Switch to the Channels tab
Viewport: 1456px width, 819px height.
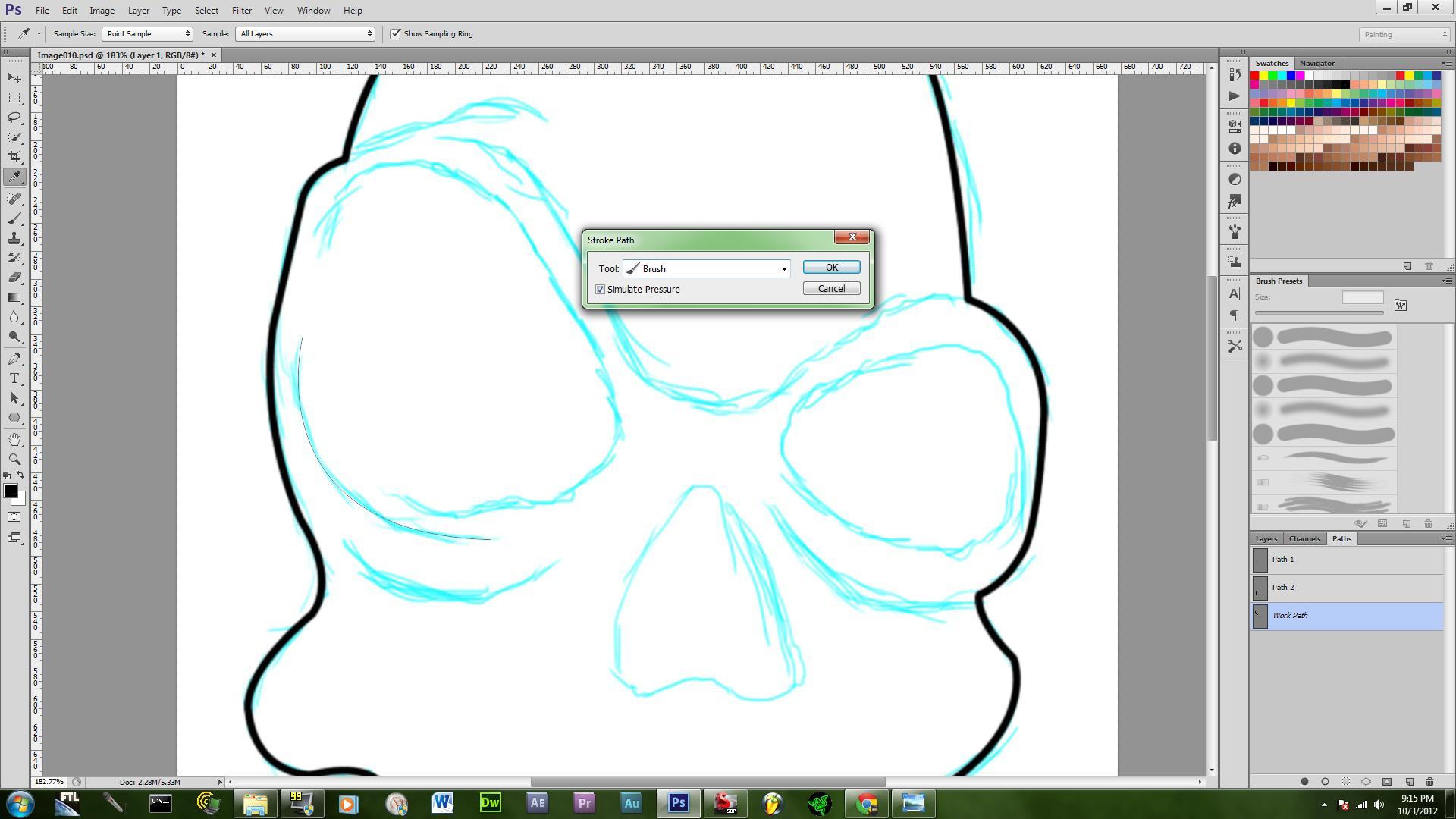point(1304,538)
